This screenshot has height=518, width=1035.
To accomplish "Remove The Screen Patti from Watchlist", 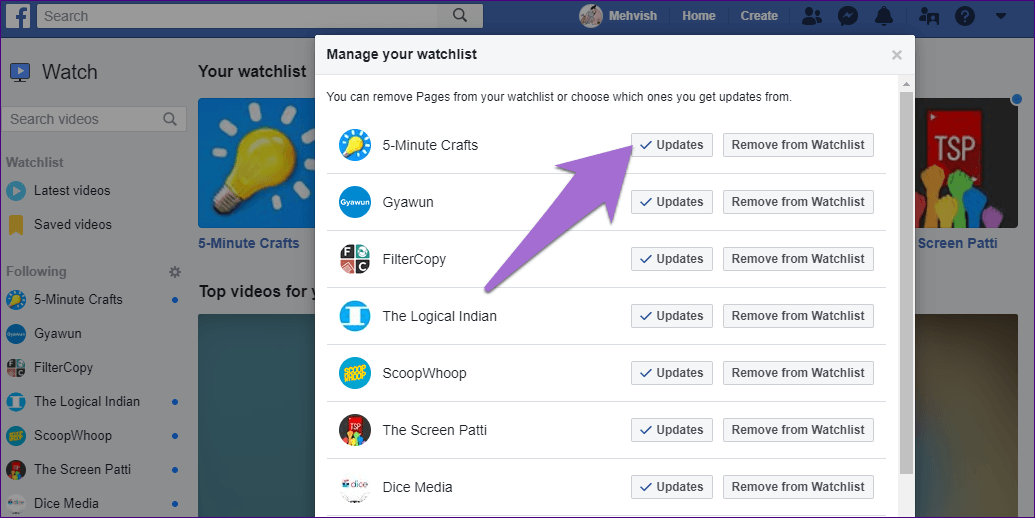I will click(x=798, y=430).
